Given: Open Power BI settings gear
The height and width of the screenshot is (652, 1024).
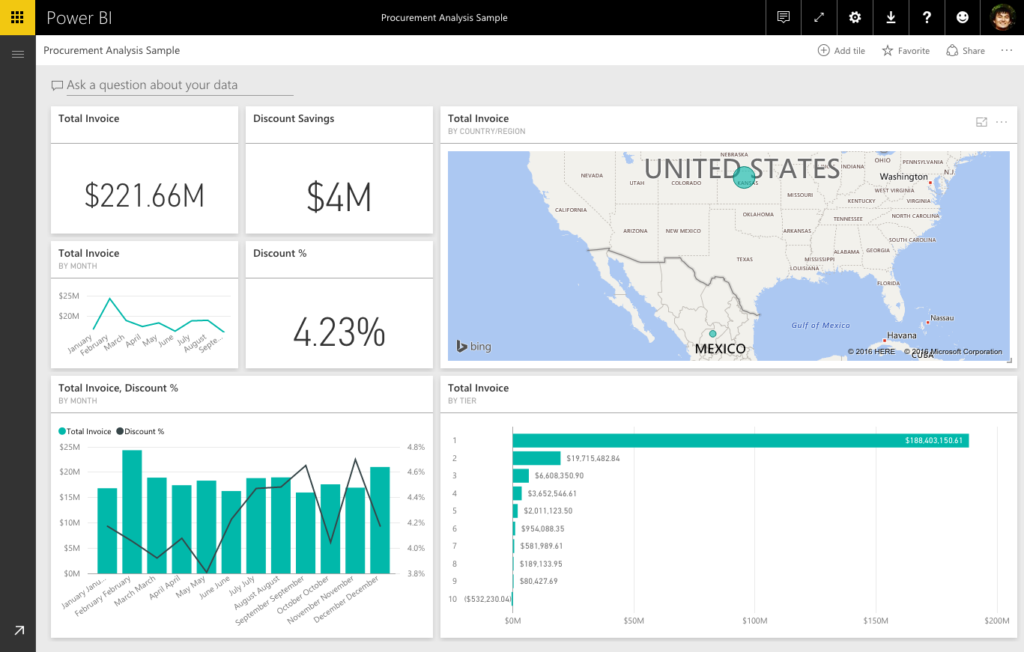Looking at the screenshot, I should tap(854, 17).
